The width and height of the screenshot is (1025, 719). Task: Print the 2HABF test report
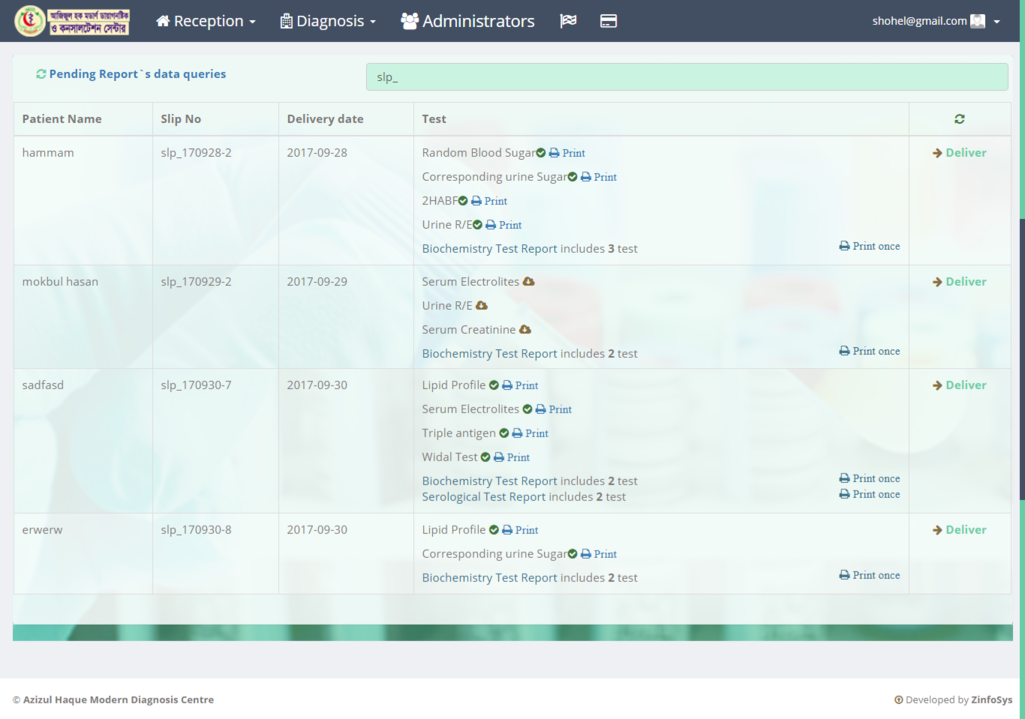489,201
